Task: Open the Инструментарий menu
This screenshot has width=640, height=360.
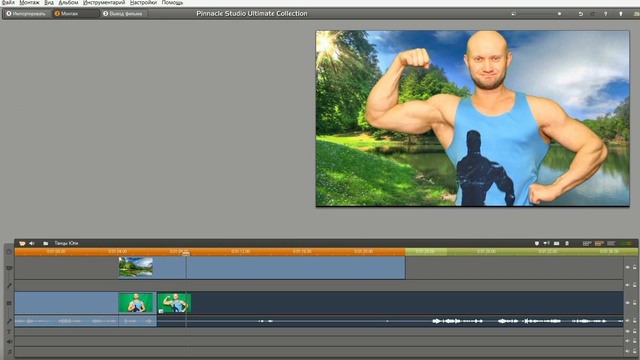Action: (x=104, y=2)
